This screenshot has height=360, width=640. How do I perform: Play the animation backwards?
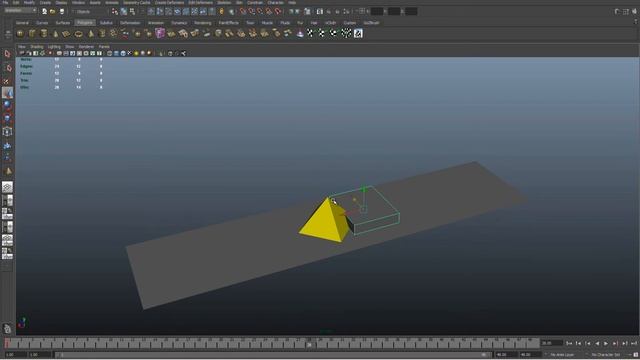tap(597, 344)
